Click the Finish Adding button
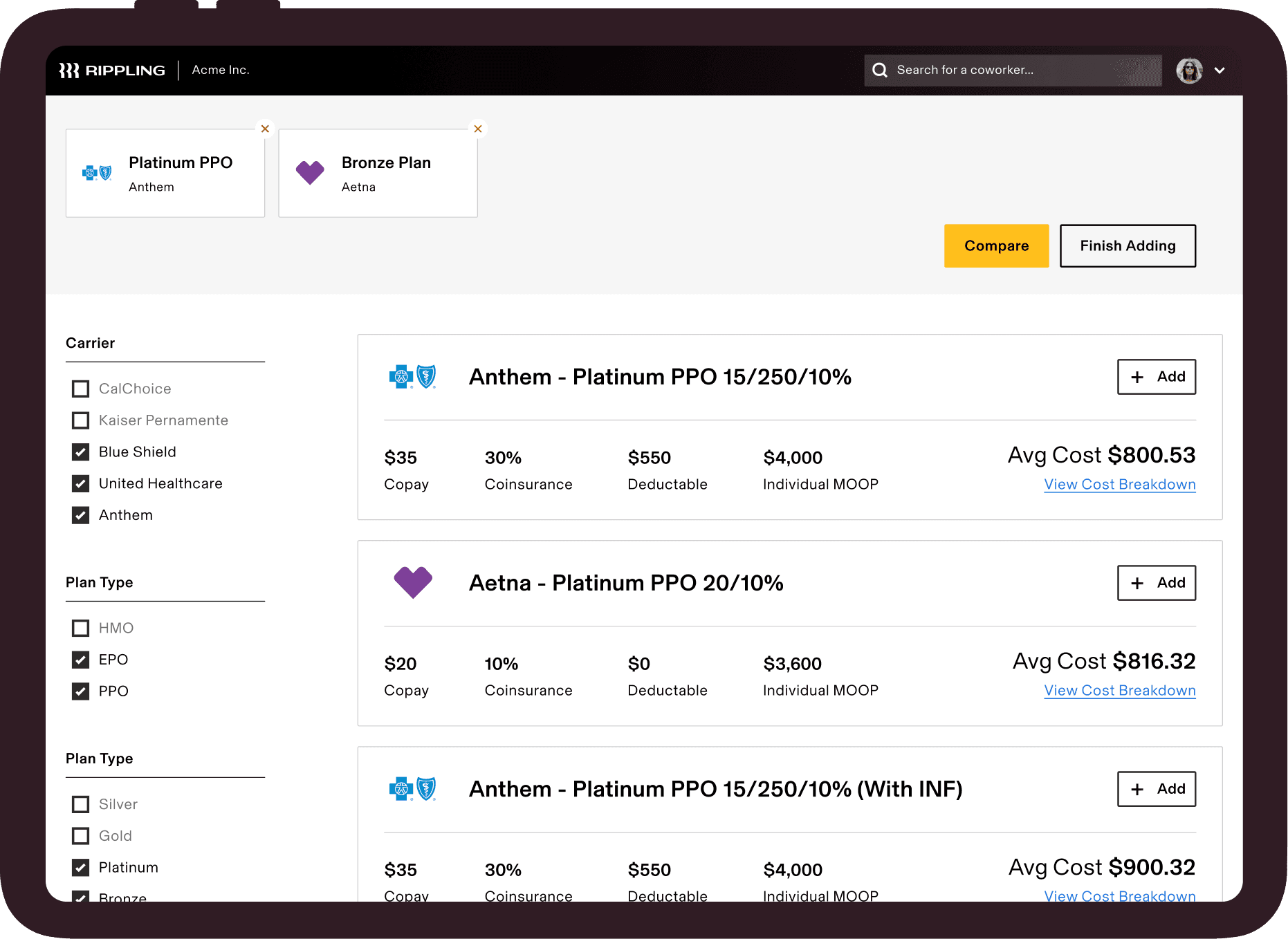This screenshot has height=939, width=1288. click(1128, 245)
